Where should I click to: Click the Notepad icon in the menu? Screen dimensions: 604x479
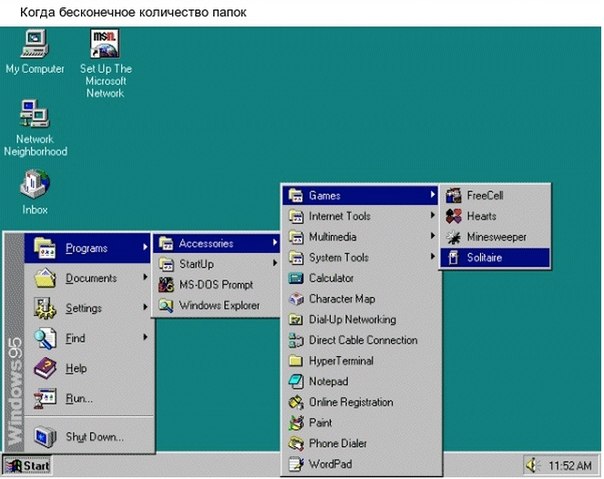pos(295,382)
